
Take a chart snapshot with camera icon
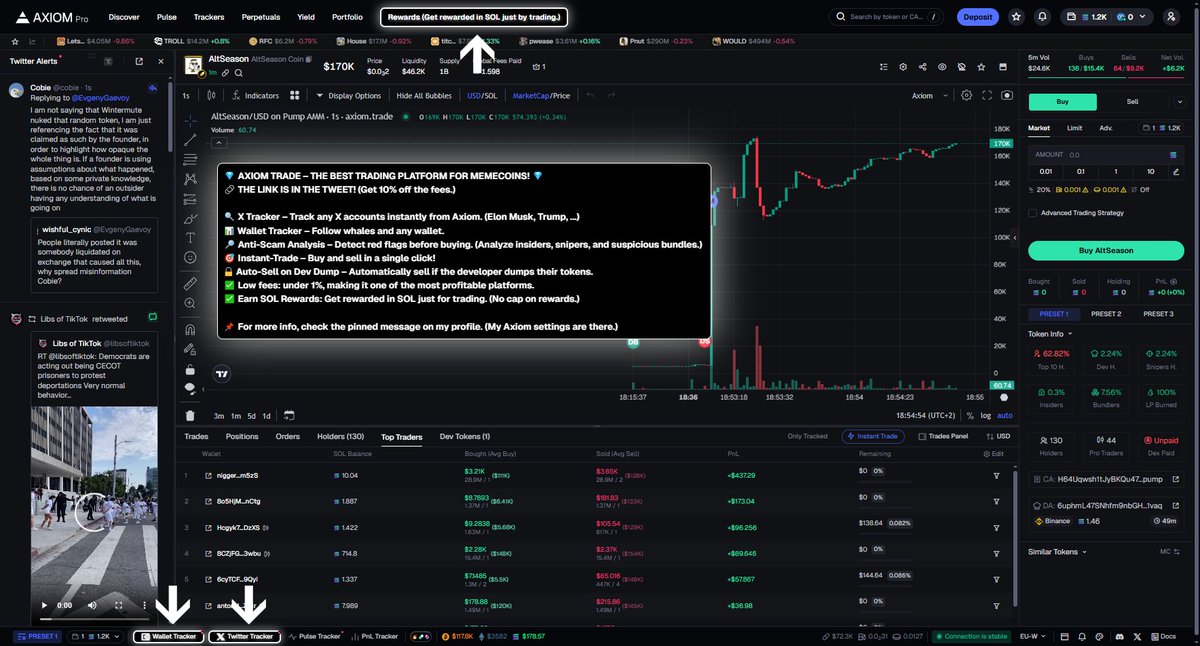click(x=1006, y=96)
